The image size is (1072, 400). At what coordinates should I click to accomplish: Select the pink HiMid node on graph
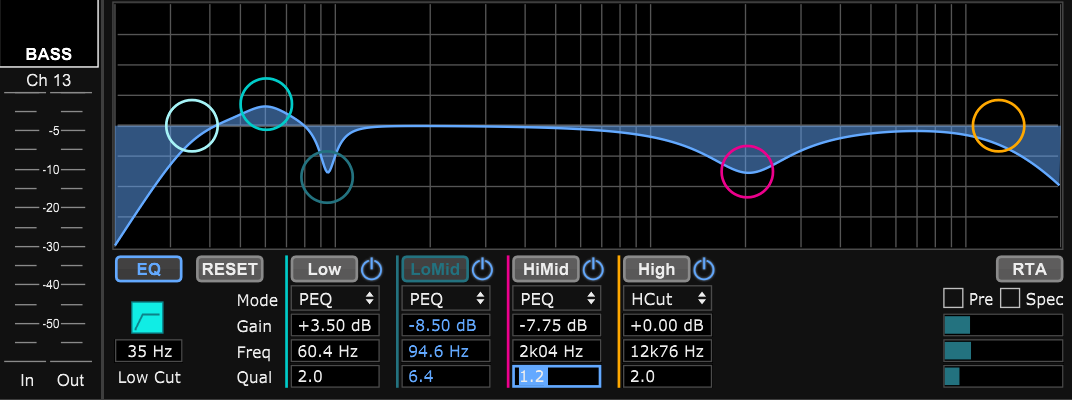pyautogui.click(x=747, y=172)
